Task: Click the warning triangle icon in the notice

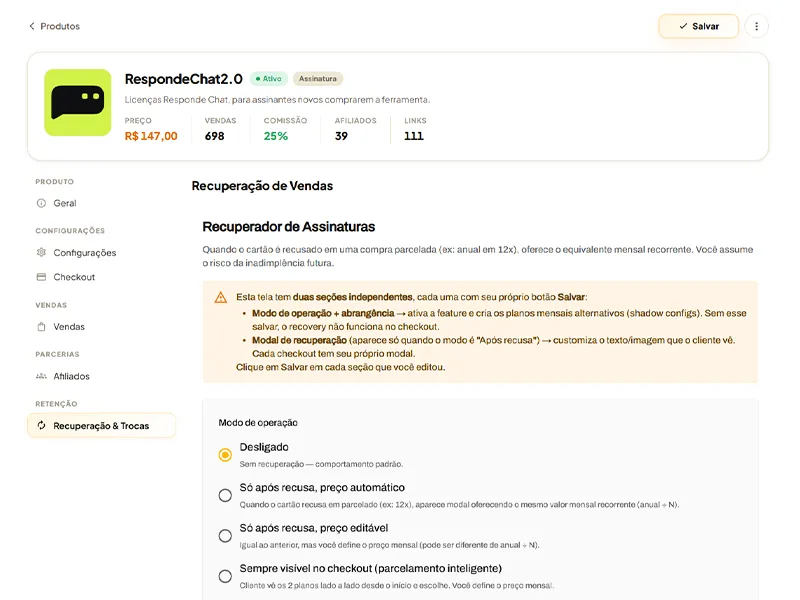Action: pyautogui.click(x=220, y=297)
